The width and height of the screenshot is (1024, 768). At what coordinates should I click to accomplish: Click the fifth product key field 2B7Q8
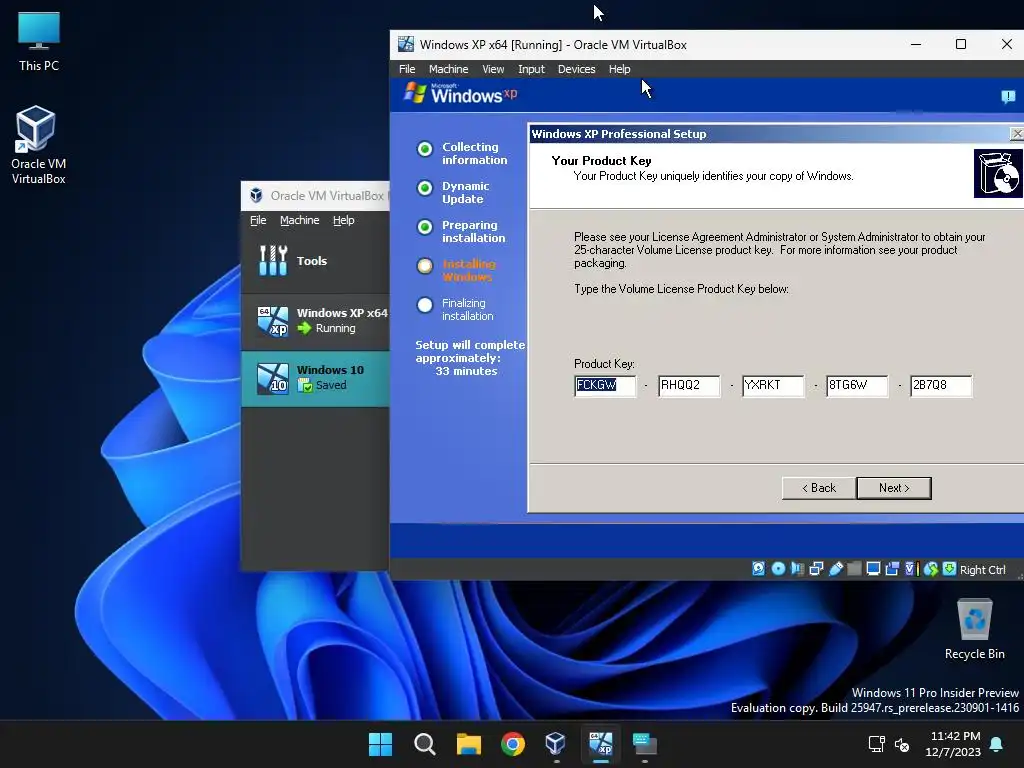point(941,385)
